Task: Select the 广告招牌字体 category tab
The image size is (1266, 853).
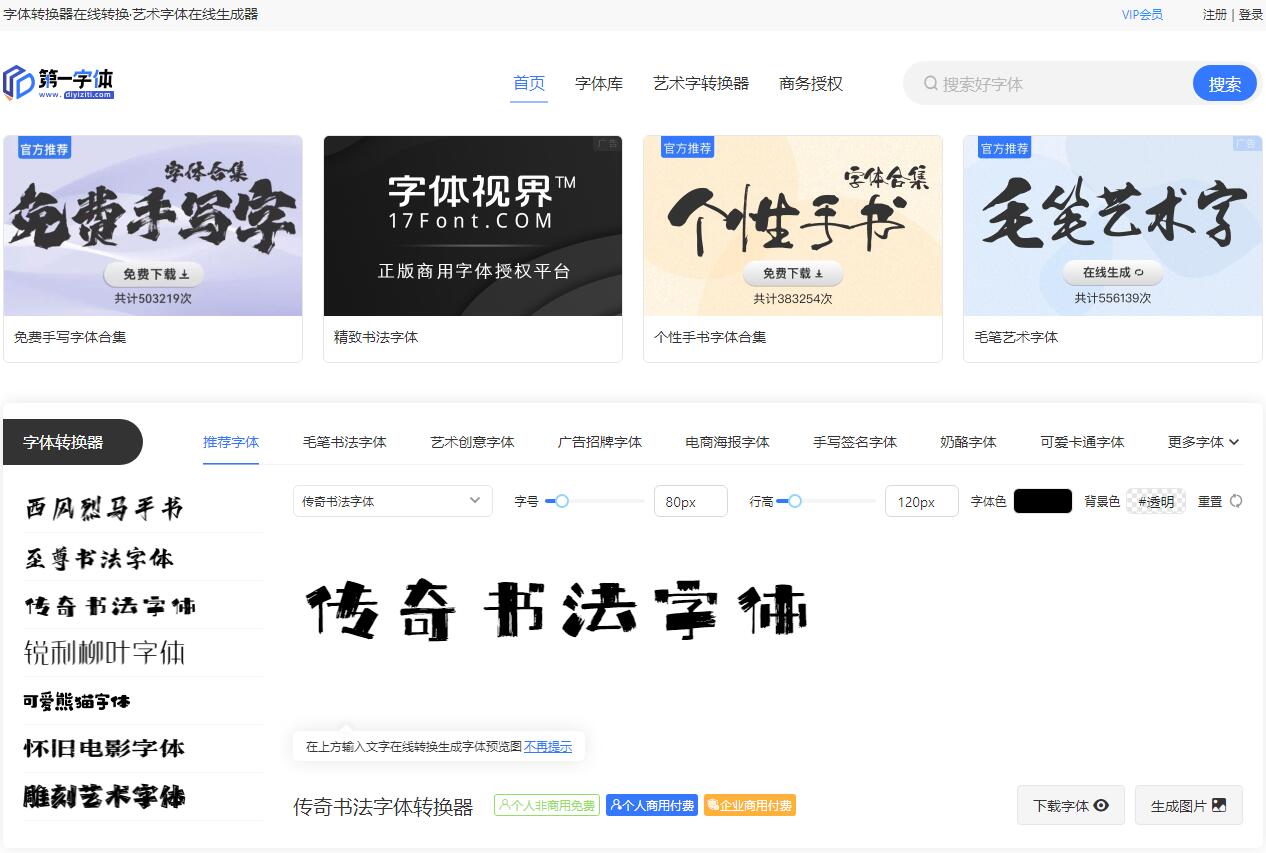Action: pos(600,442)
